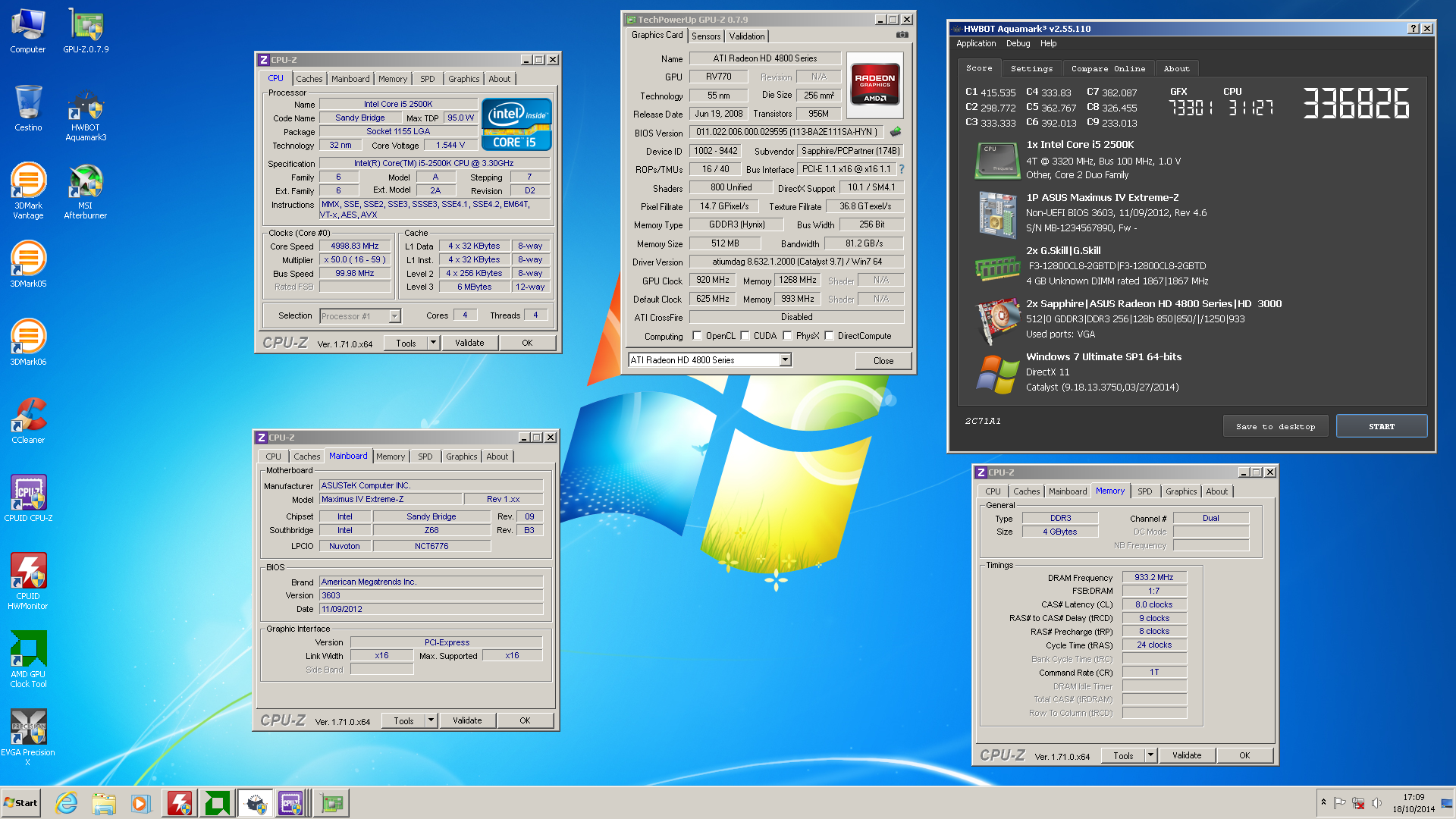Click the GPU-Z taskbar icon

pyautogui.click(x=331, y=803)
